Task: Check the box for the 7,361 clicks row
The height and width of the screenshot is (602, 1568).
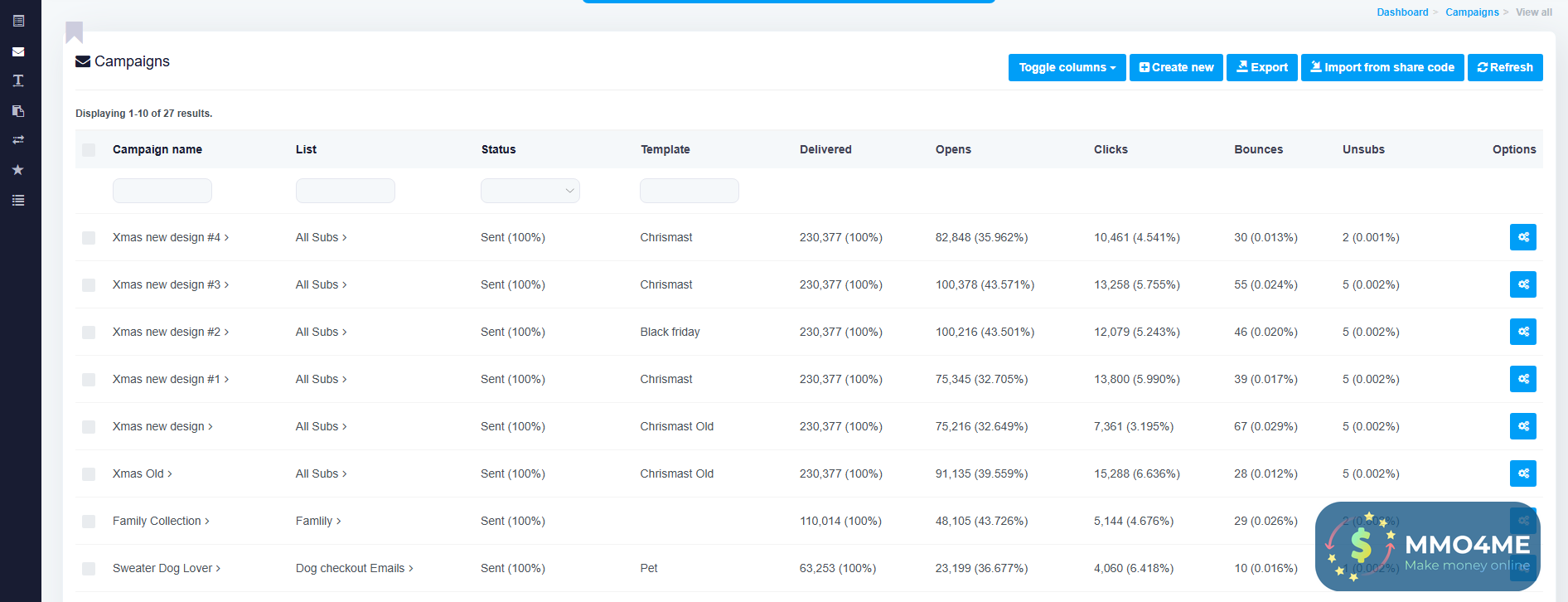Action: tap(89, 427)
